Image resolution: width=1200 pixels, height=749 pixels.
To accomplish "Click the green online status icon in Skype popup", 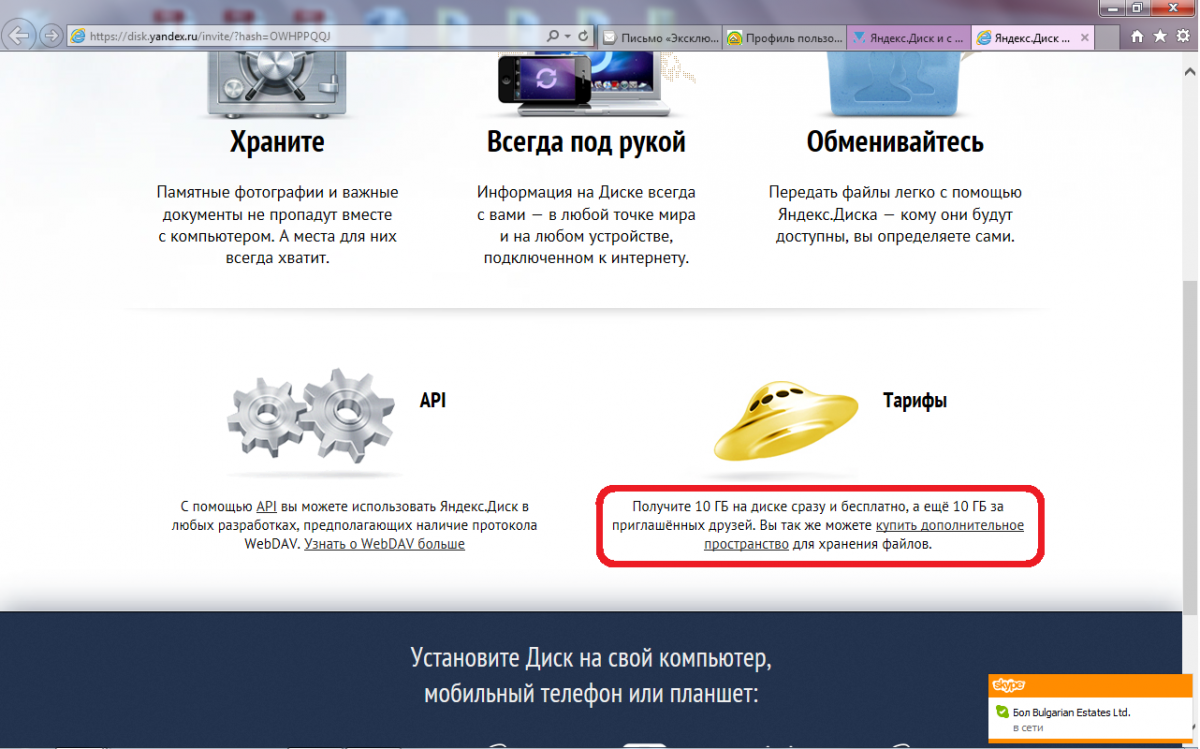I will click(1002, 713).
